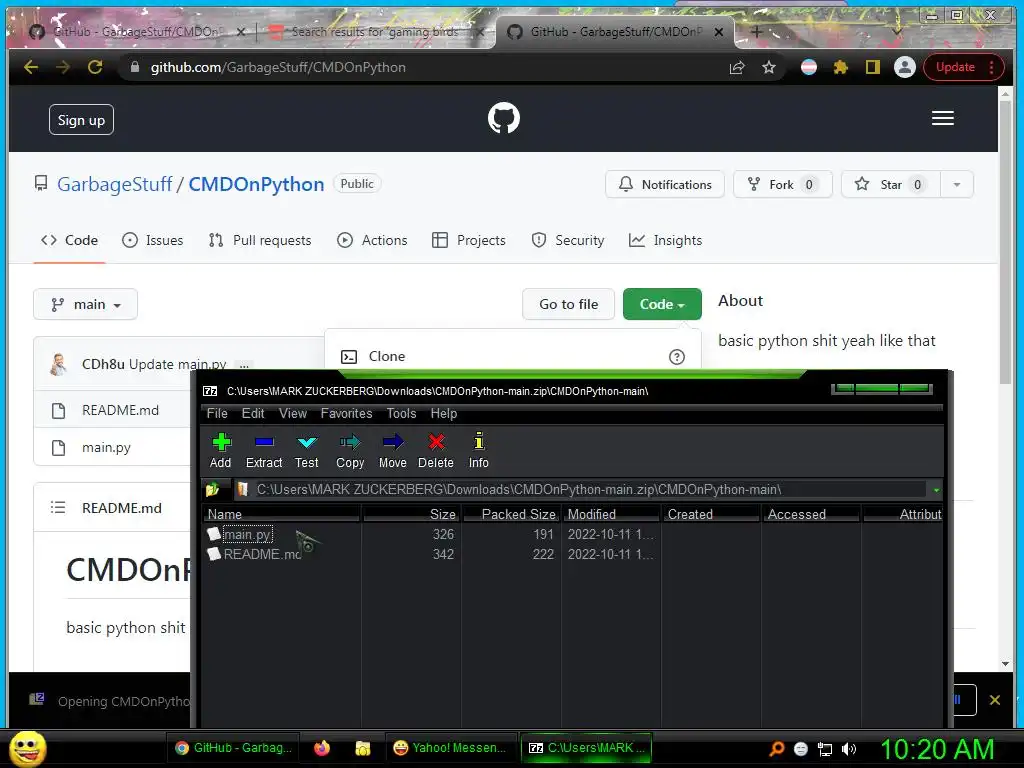Select main.py in the 7-Zip list

coord(248,534)
